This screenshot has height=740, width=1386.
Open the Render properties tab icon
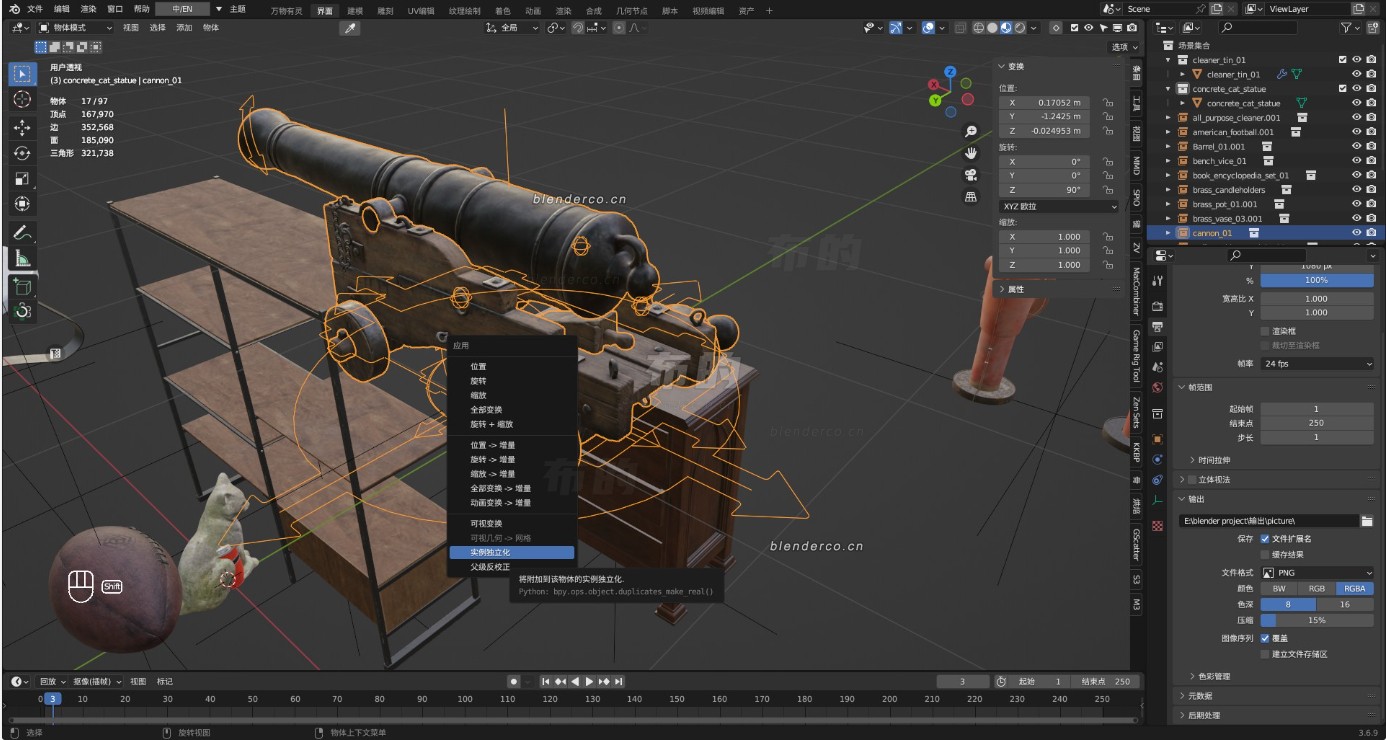(1158, 305)
